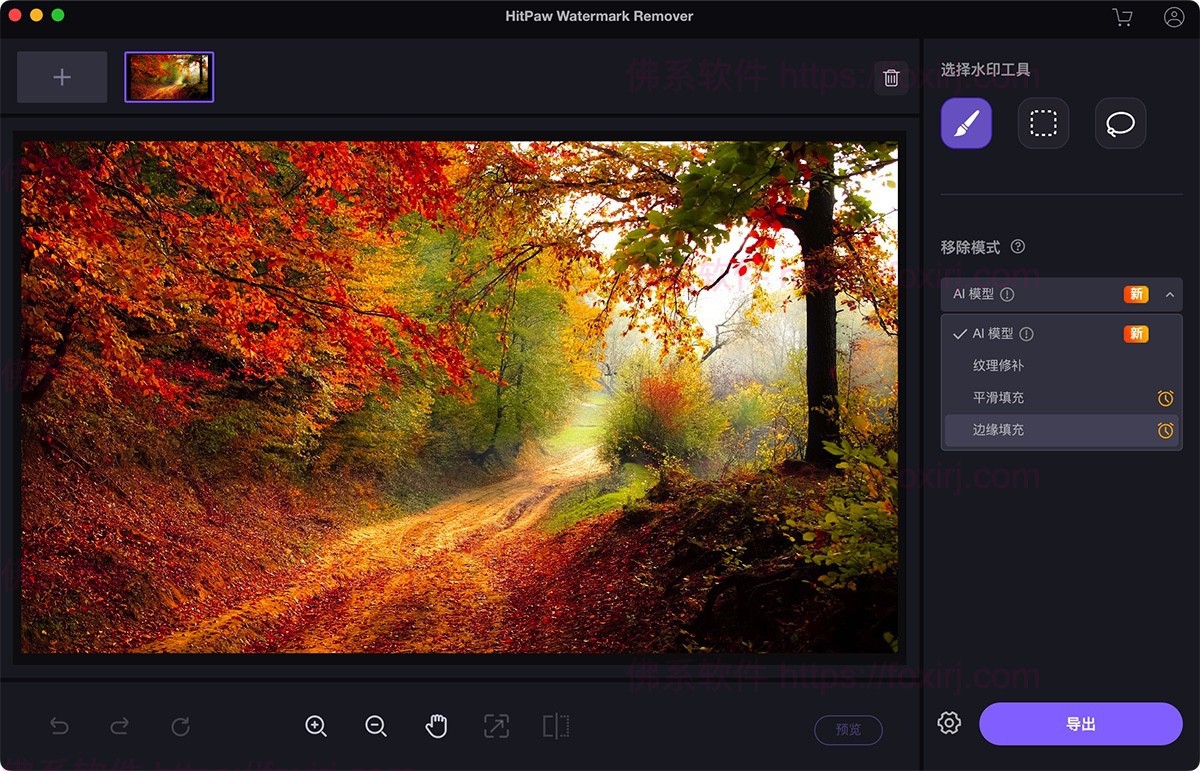Viewport: 1200px width, 771px height.
Task: Click the 预览 button
Action: [x=848, y=730]
